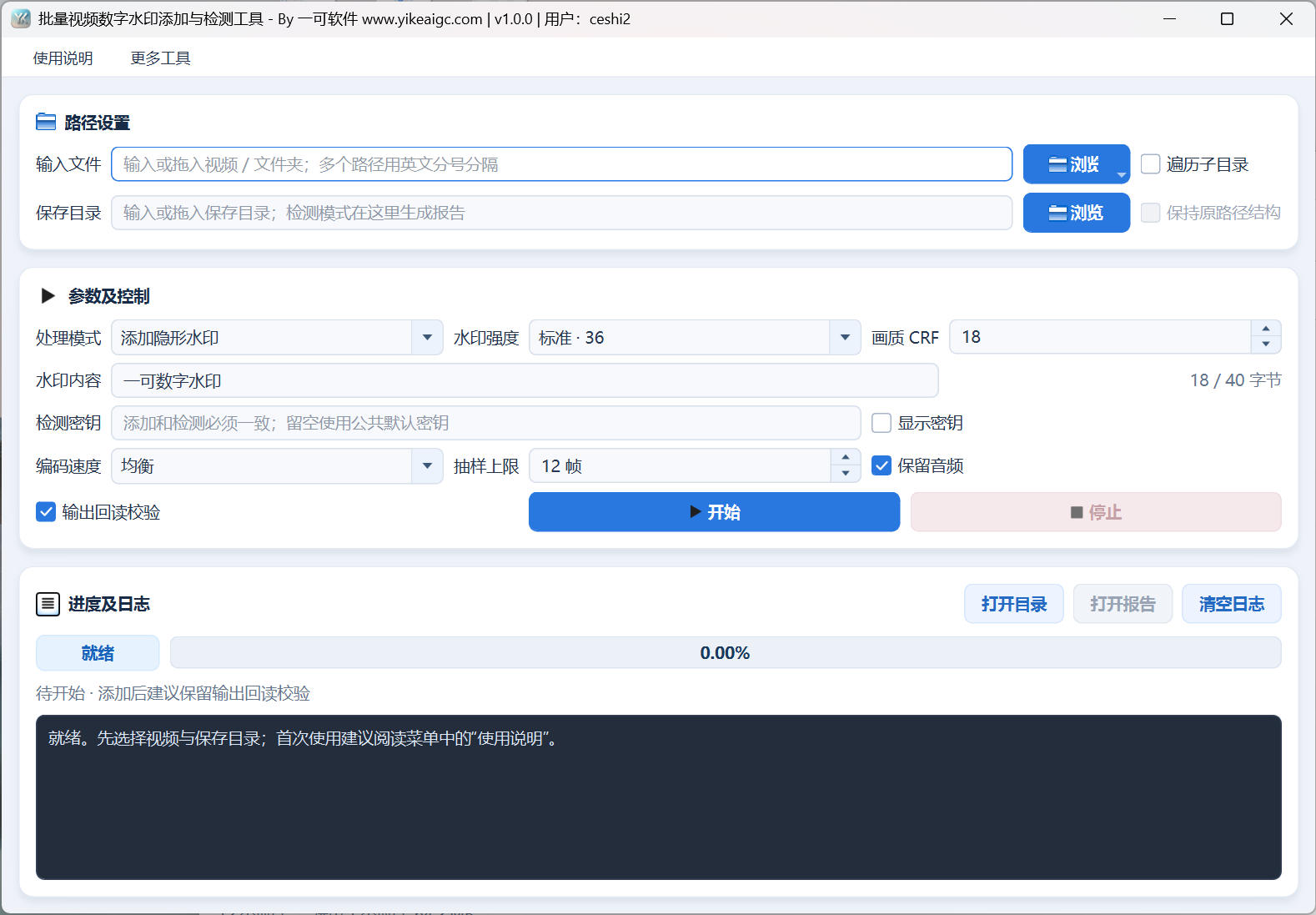Click the 检测密钥 input field
The image size is (1316, 915).
(485, 423)
